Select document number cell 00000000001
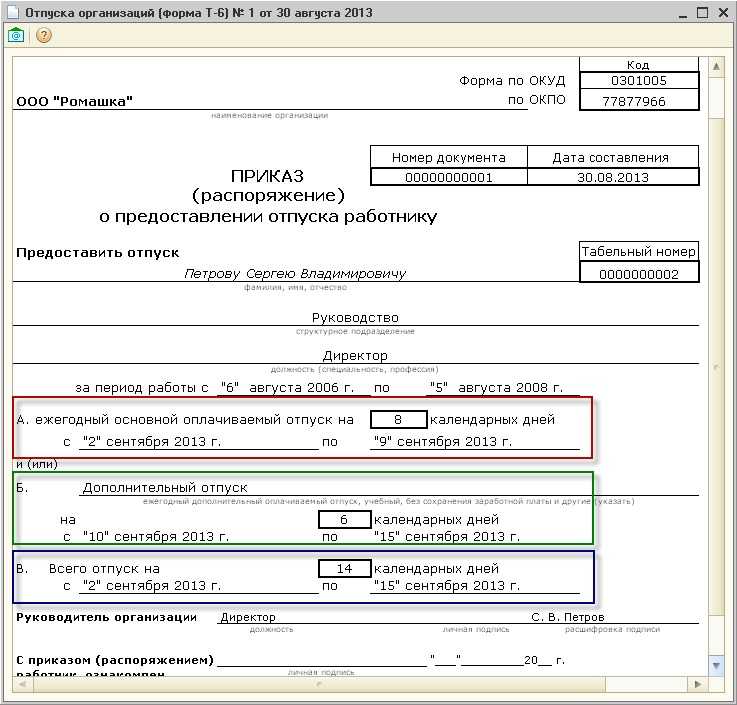The image size is (737, 705). coord(449,177)
